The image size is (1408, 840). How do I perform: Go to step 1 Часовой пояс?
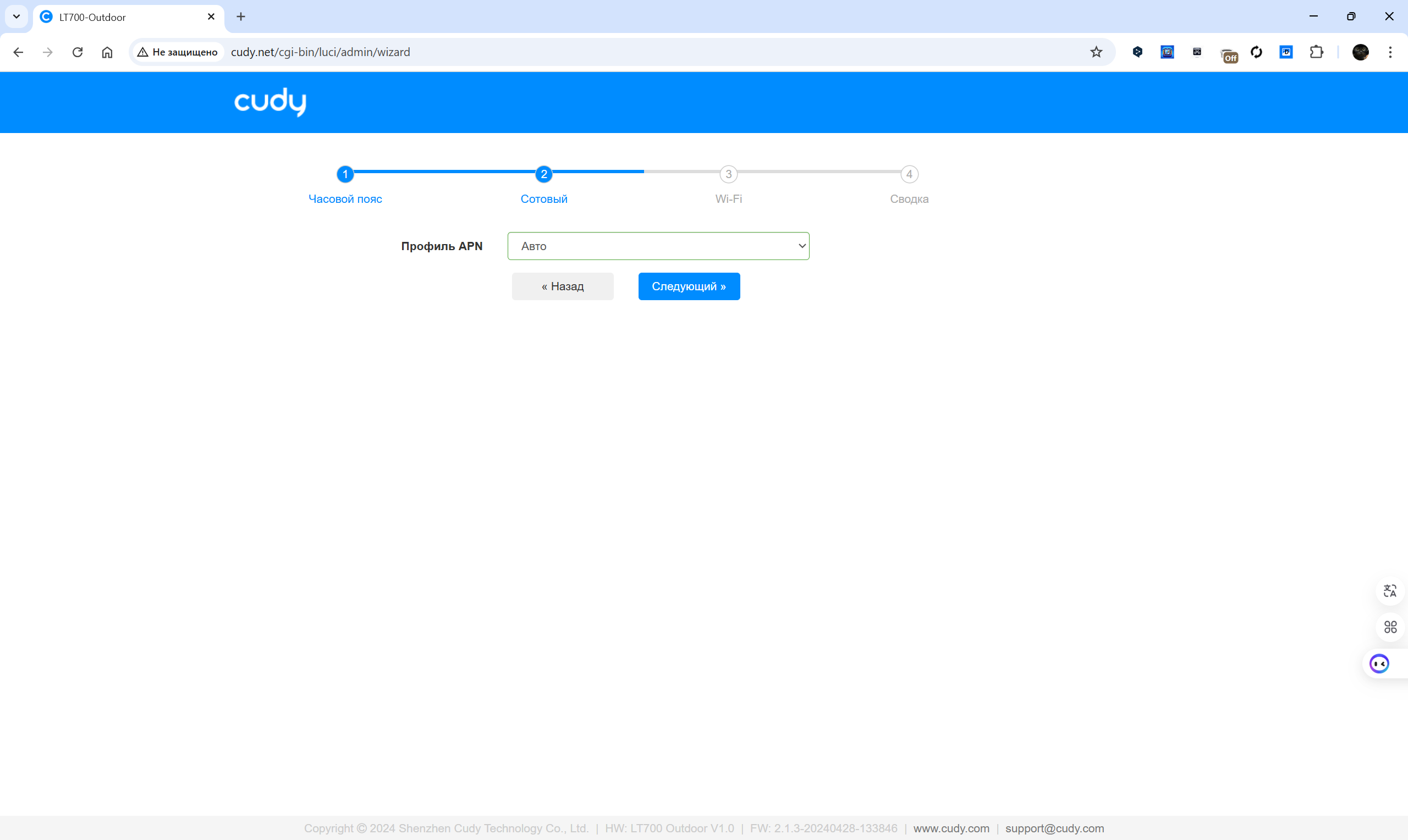pyautogui.click(x=345, y=174)
